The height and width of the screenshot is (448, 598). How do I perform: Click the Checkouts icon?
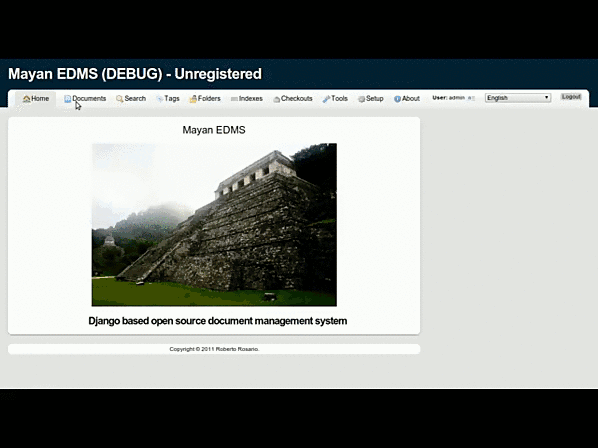coord(276,99)
